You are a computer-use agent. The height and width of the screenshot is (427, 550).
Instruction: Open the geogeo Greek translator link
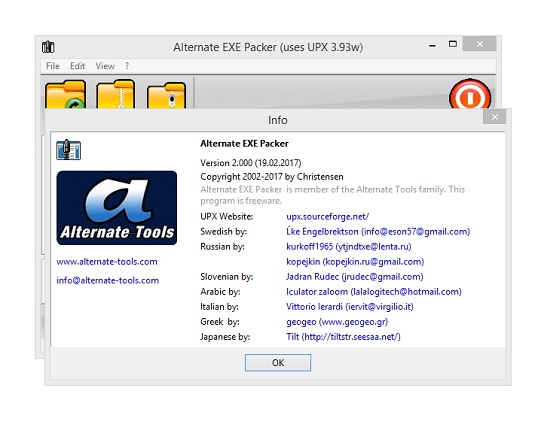click(337, 322)
